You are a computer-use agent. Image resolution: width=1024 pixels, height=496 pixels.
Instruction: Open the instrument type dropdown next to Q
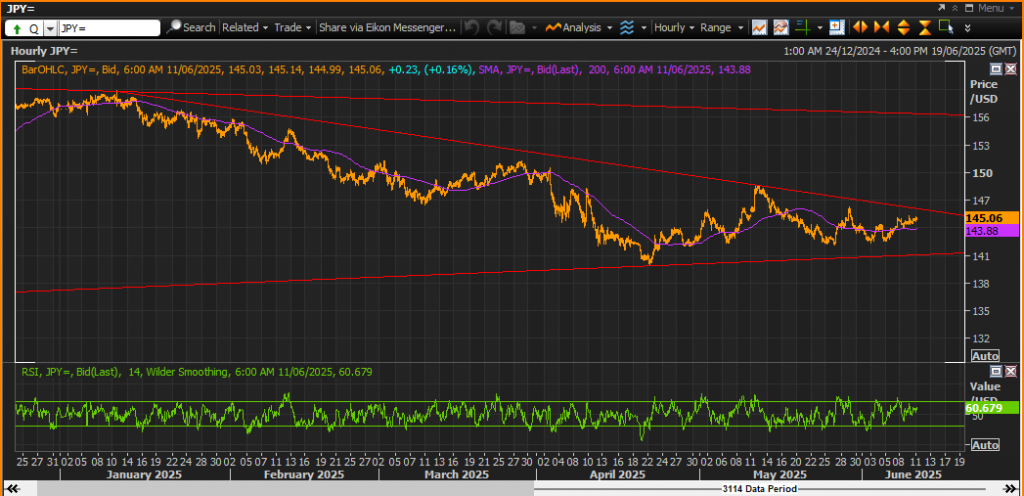click(50, 29)
